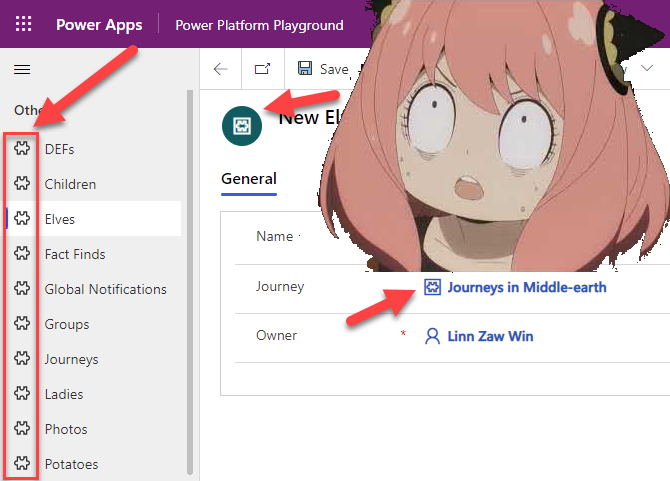Open the Global Notifications navigation item
This screenshot has height=481, width=670.
coord(93,289)
